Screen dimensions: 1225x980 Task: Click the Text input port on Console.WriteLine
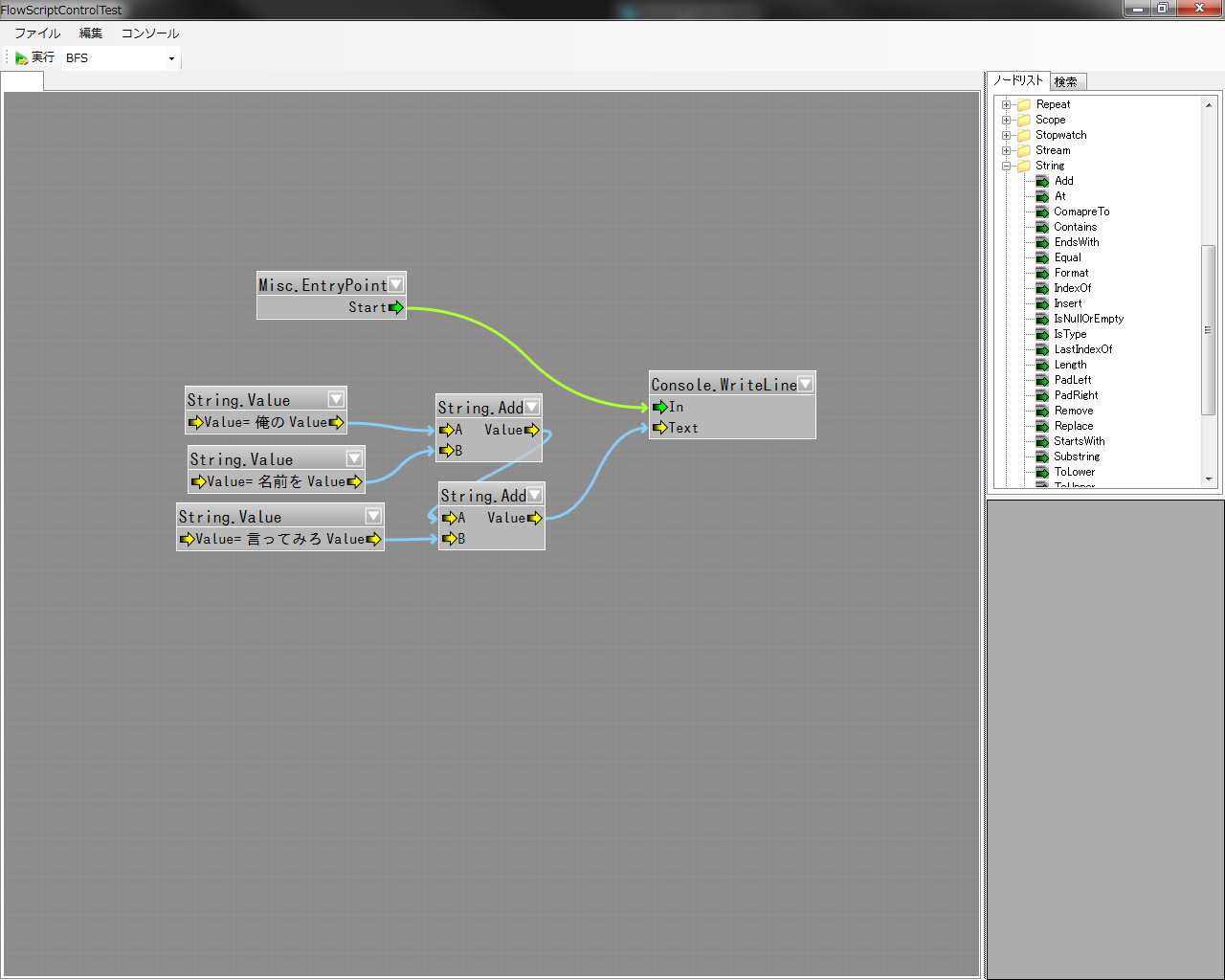[659, 428]
